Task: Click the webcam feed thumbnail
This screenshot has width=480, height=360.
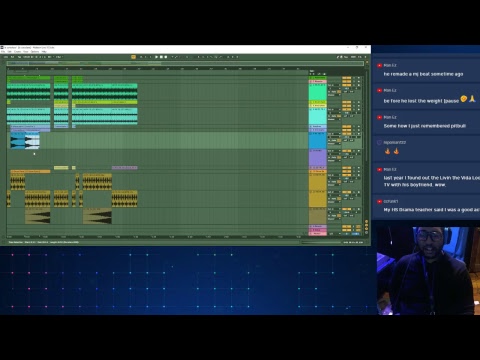Action: (428, 271)
